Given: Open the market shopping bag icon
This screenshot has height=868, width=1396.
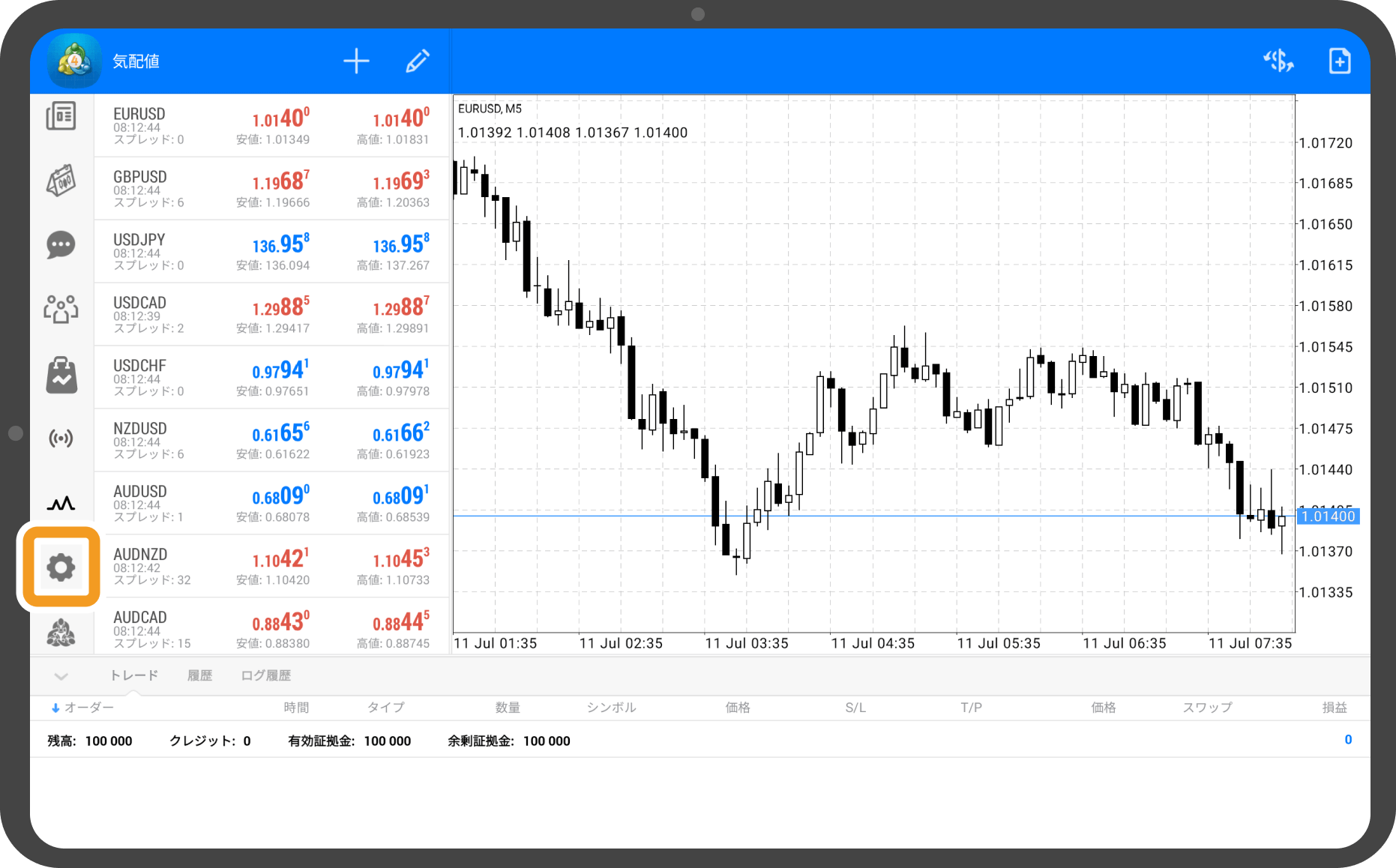Looking at the screenshot, I should pyautogui.click(x=61, y=375).
